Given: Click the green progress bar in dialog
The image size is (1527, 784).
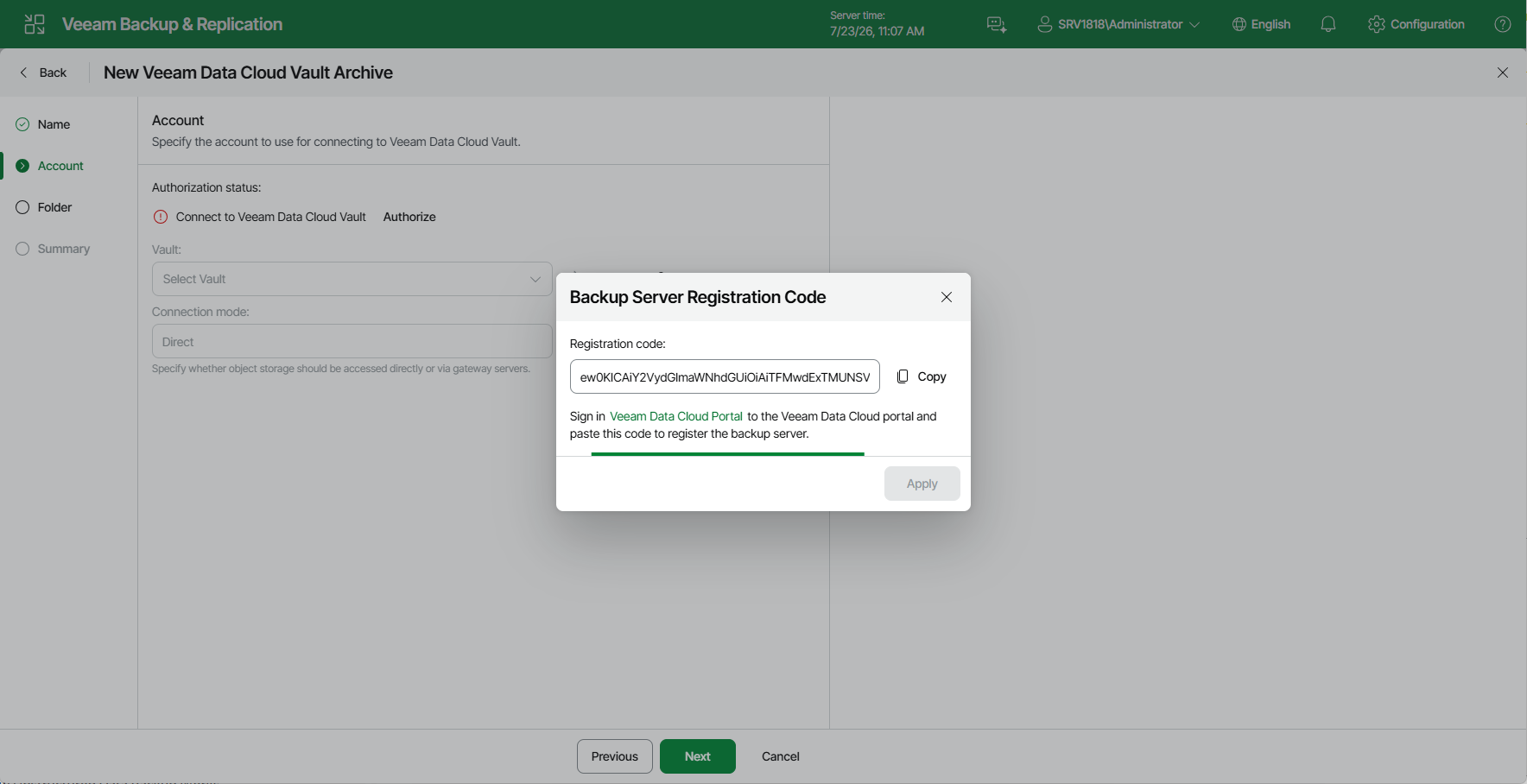Looking at the screenshot, I should (x=727, y=454).
